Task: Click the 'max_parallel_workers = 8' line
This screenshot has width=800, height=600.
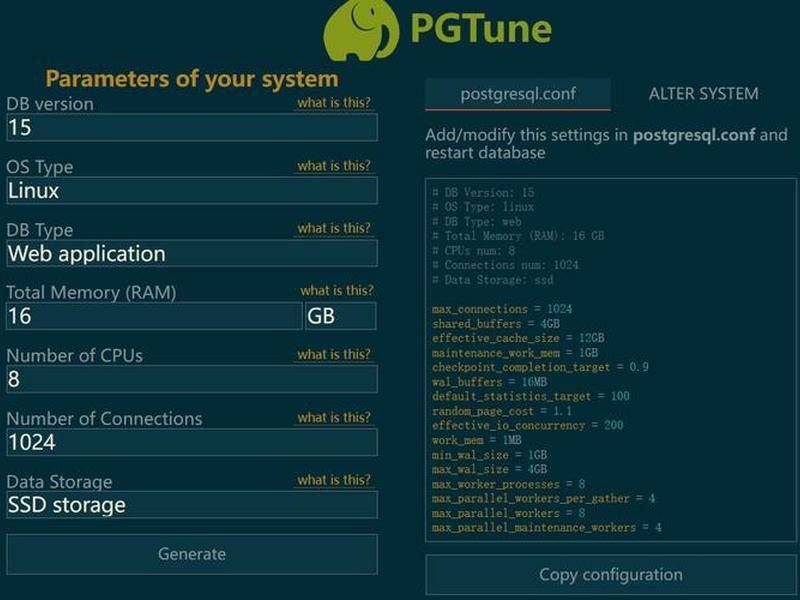Action: tap(509, 513)
